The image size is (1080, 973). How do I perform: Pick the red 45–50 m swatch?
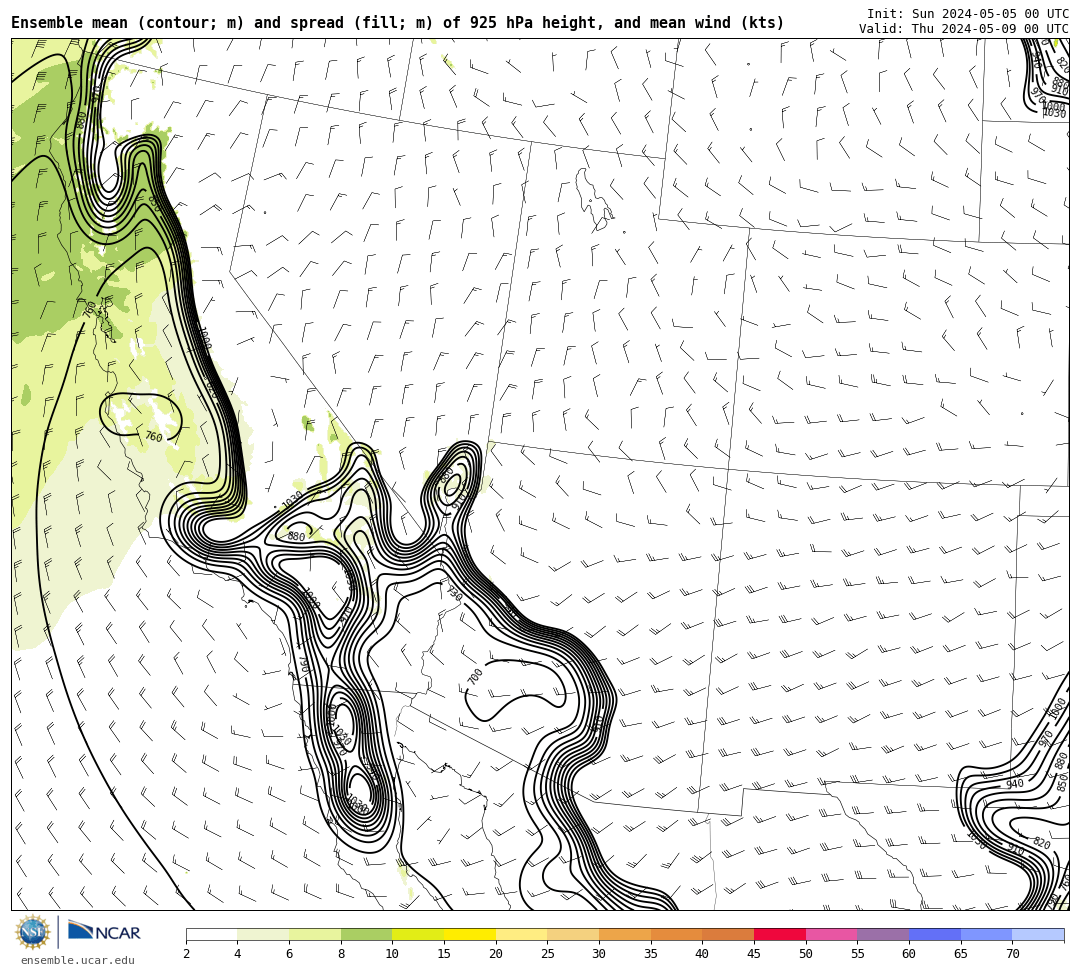(780, 934)
